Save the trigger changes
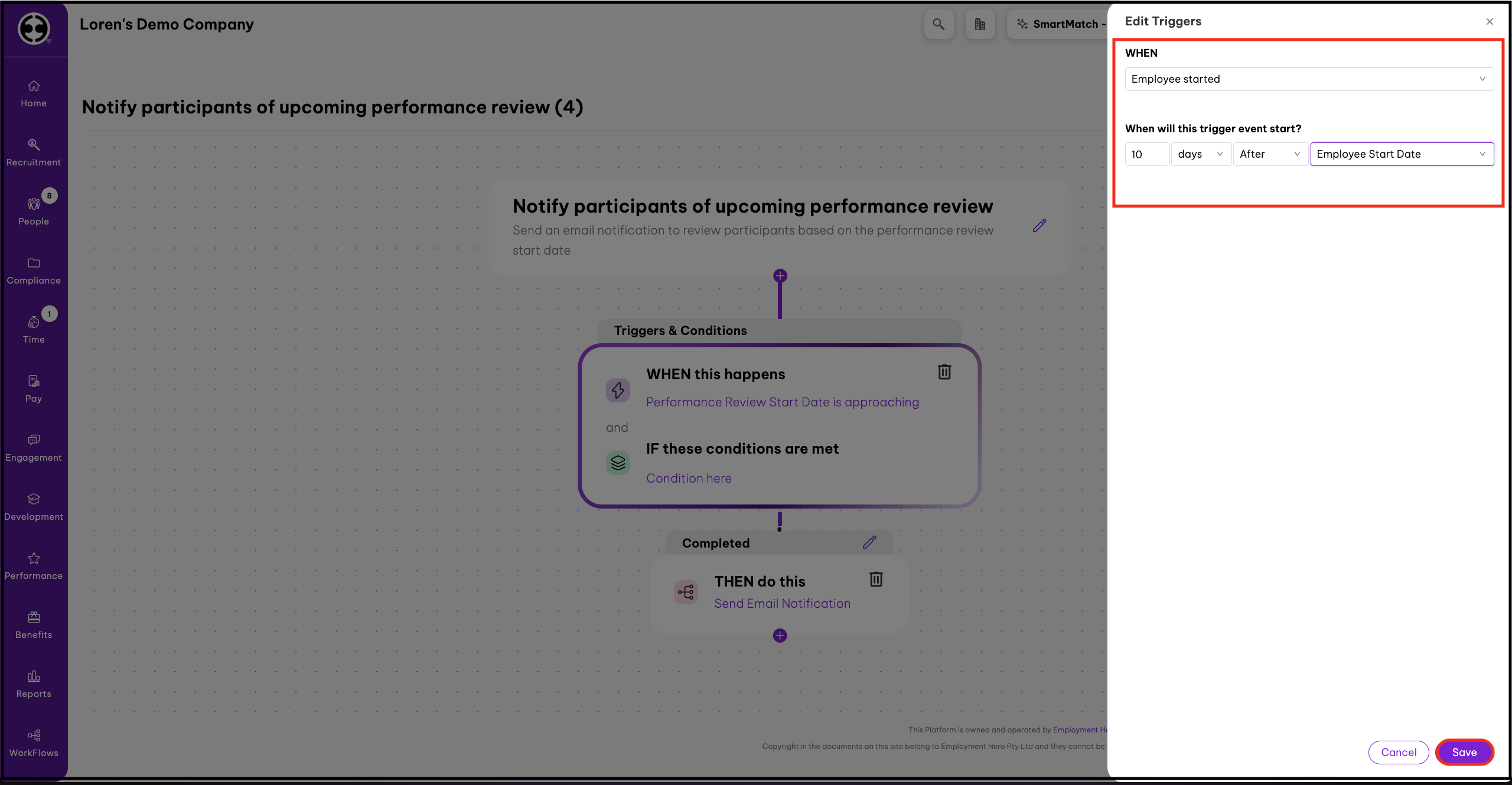1512x785 pixels. 1464,752
